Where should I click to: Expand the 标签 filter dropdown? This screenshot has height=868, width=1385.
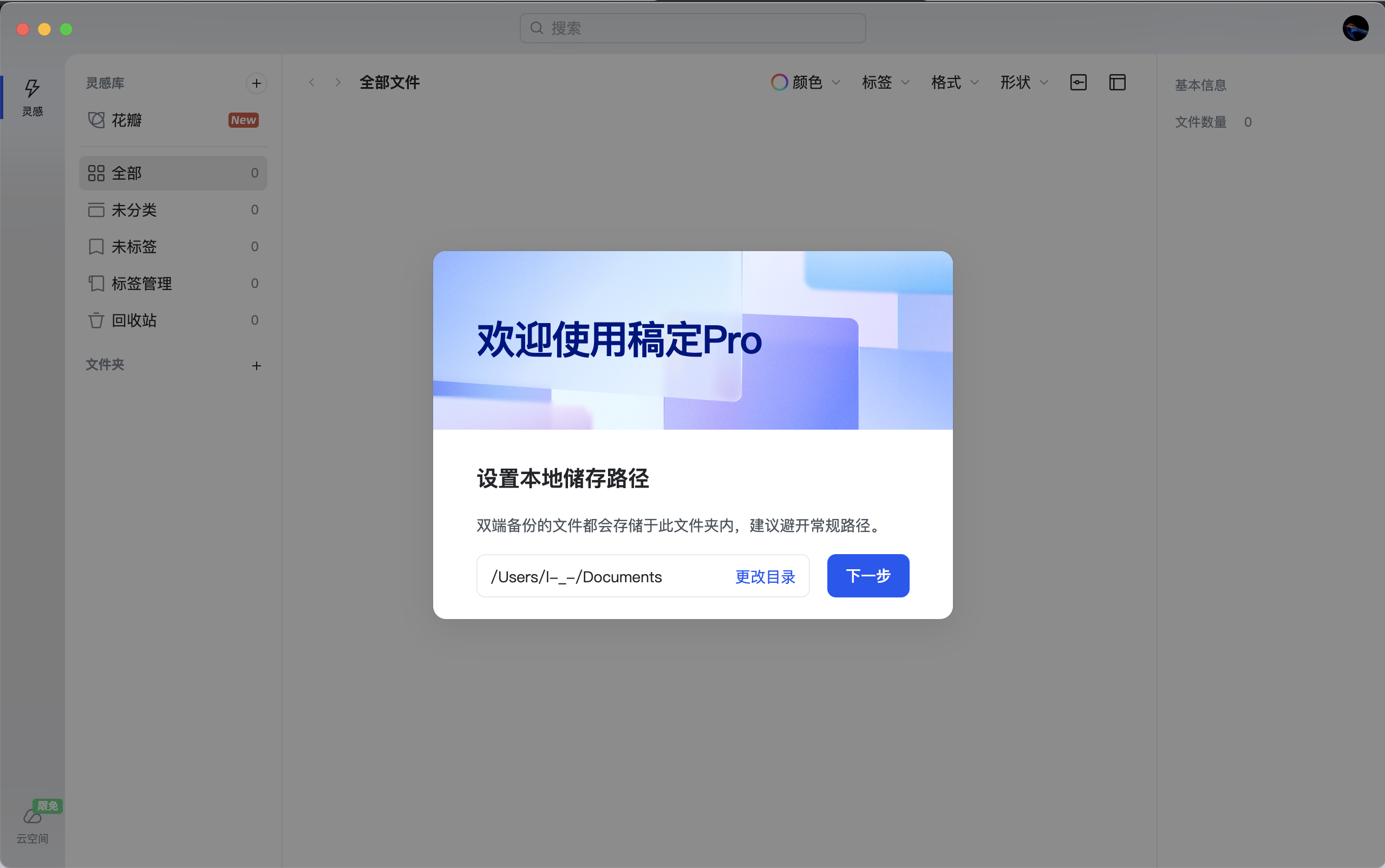(885, 83)
